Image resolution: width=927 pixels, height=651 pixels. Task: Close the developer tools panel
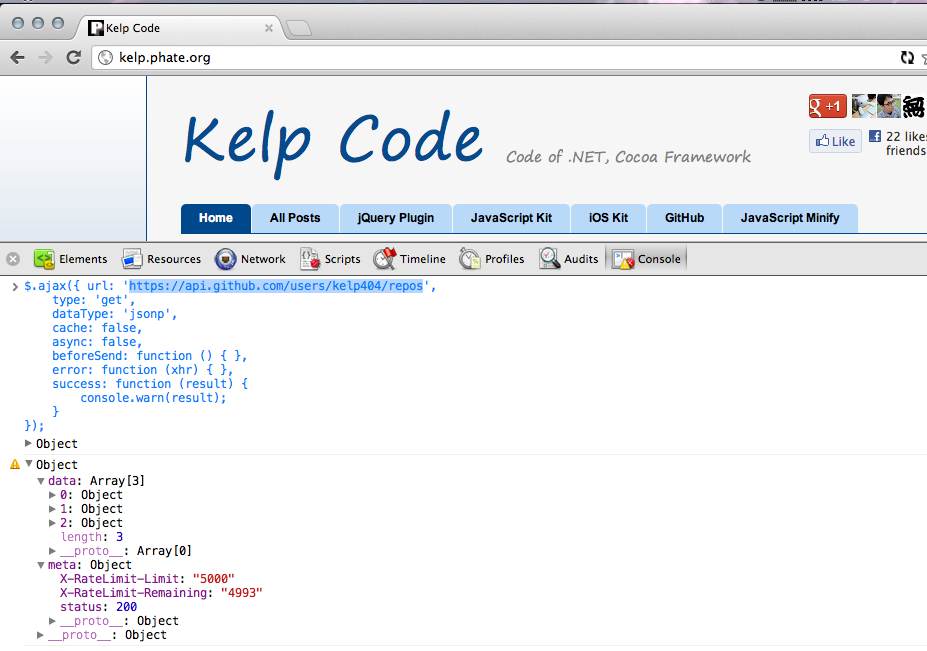pos(13,259)
